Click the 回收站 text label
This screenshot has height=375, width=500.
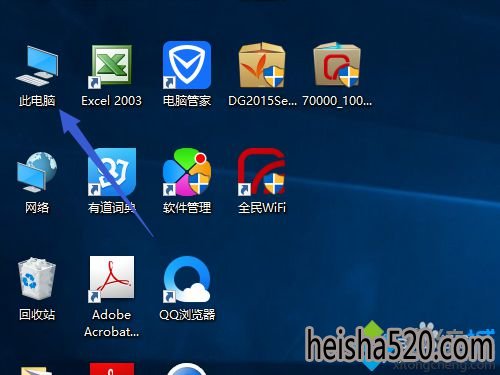tap(37, 314)
